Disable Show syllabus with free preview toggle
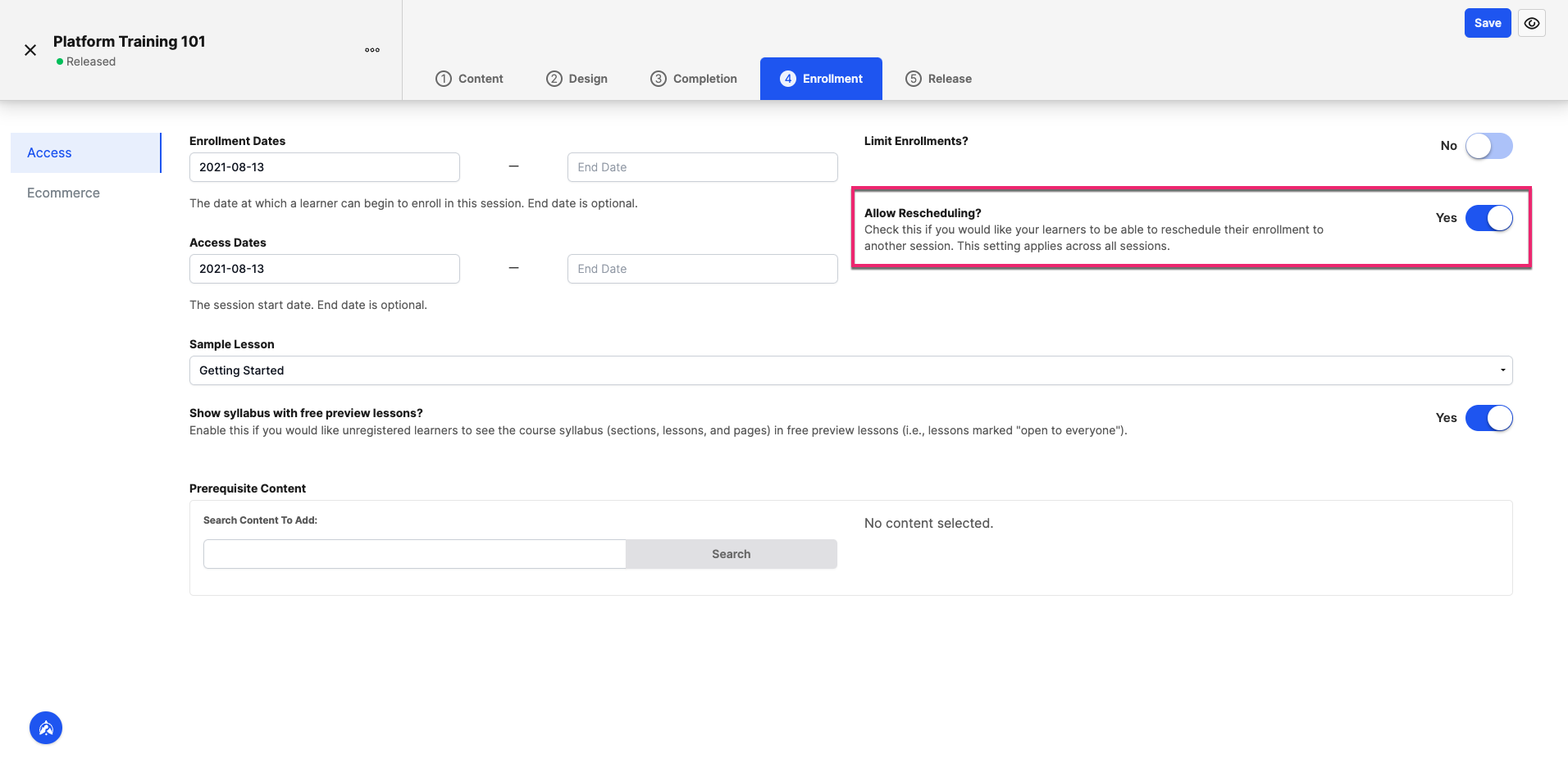Screen dimensions: 1568x763 coord(1488,418)
